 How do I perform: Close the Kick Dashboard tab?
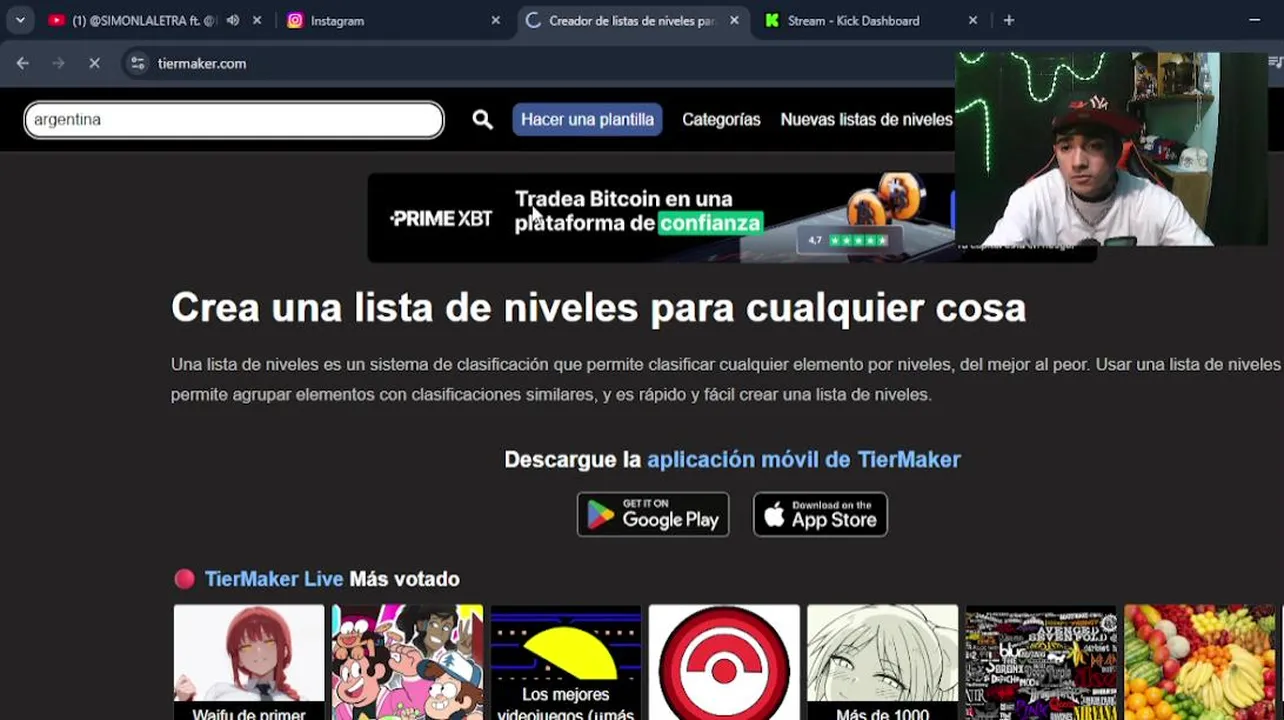[973, 20]
